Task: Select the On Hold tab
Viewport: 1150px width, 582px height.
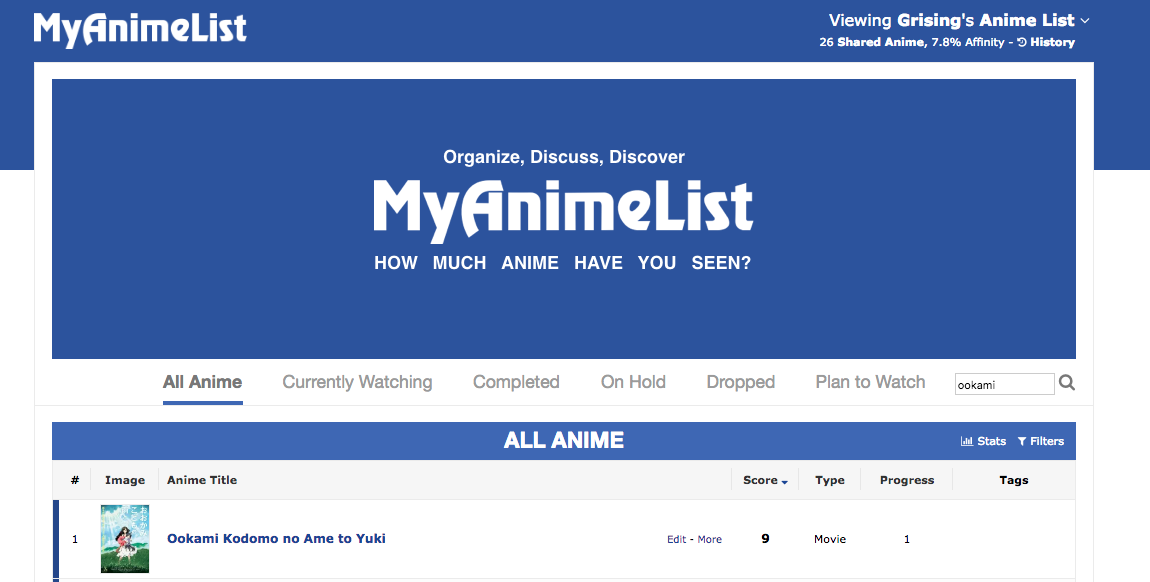Action: (633, 382)
